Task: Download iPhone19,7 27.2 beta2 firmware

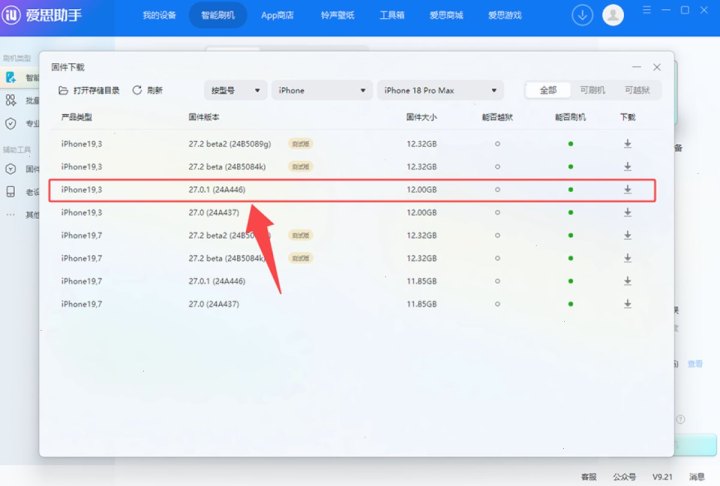Action: [627, 235]
